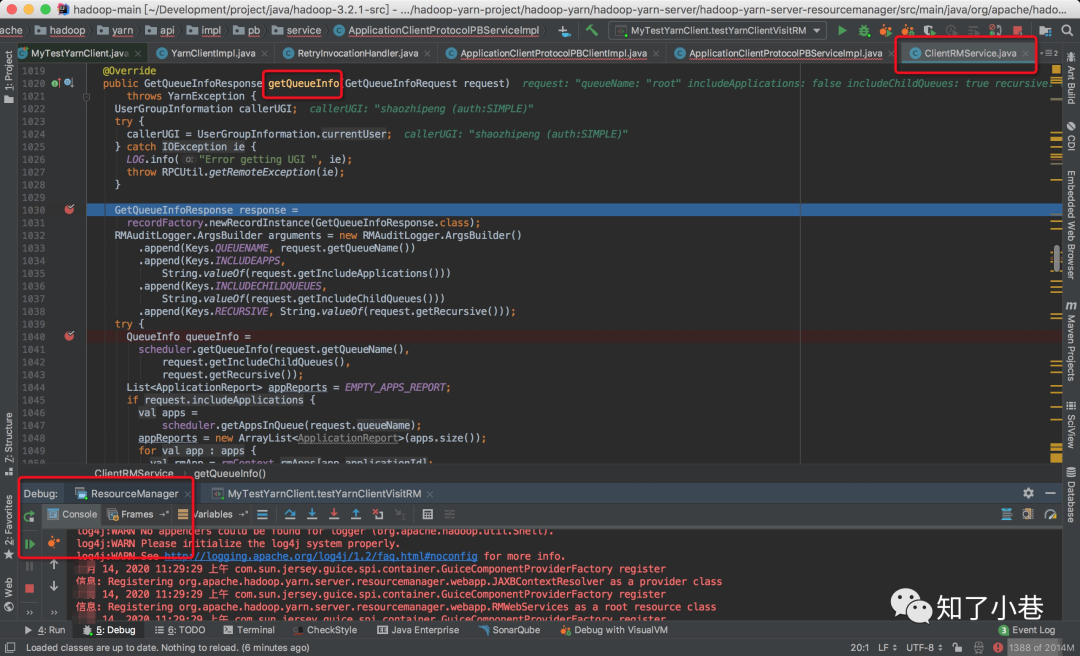Click Step Into blue down-arrow icon

pyautogui.click(x=312, y=514)
